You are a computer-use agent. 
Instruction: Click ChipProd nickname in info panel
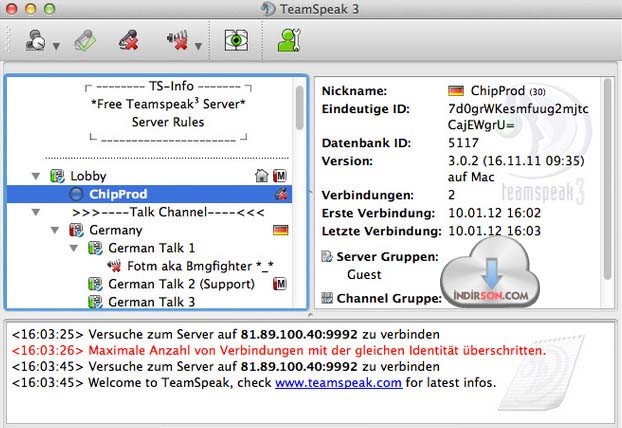497,90
